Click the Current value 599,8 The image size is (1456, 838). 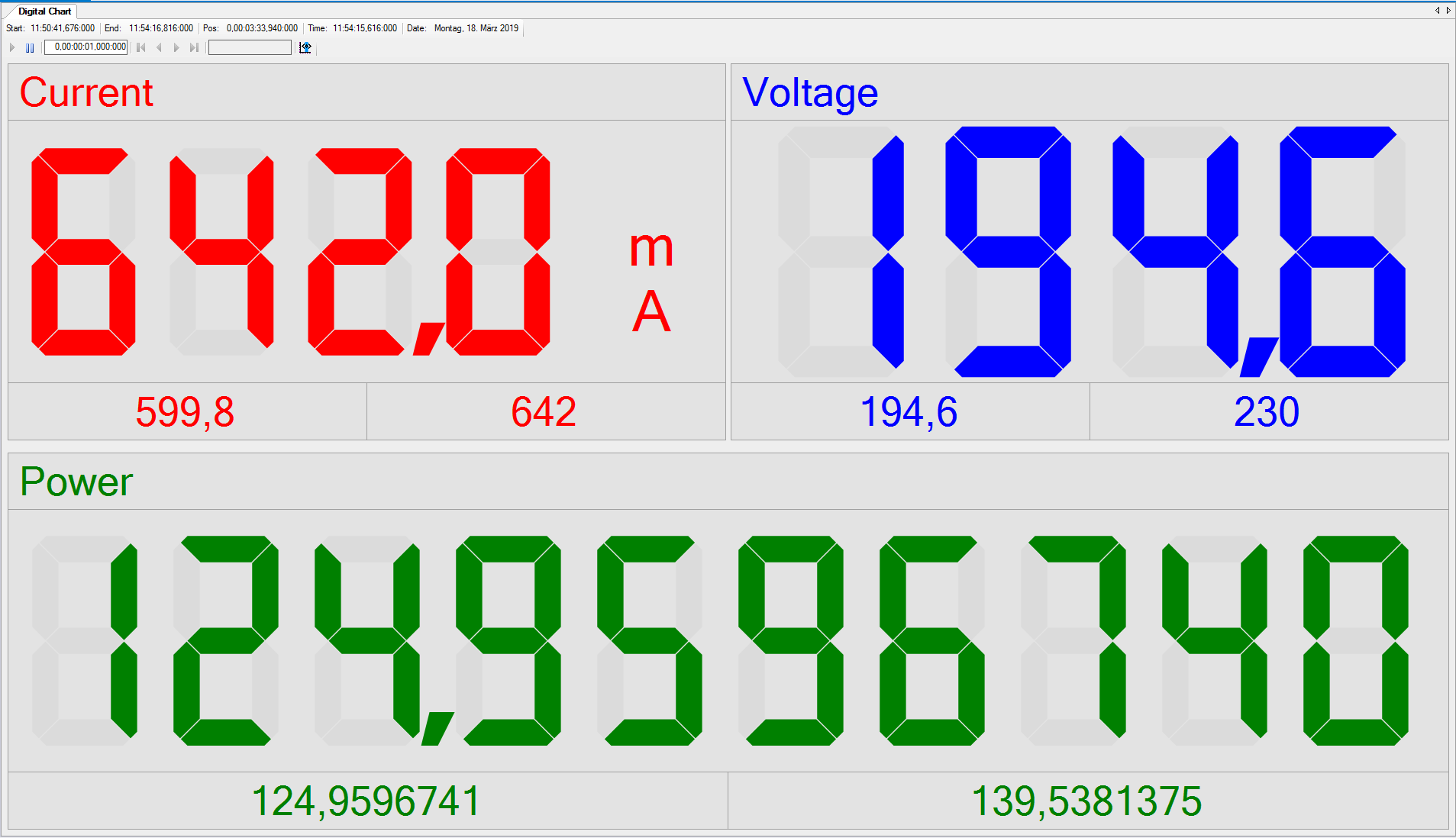186,412
